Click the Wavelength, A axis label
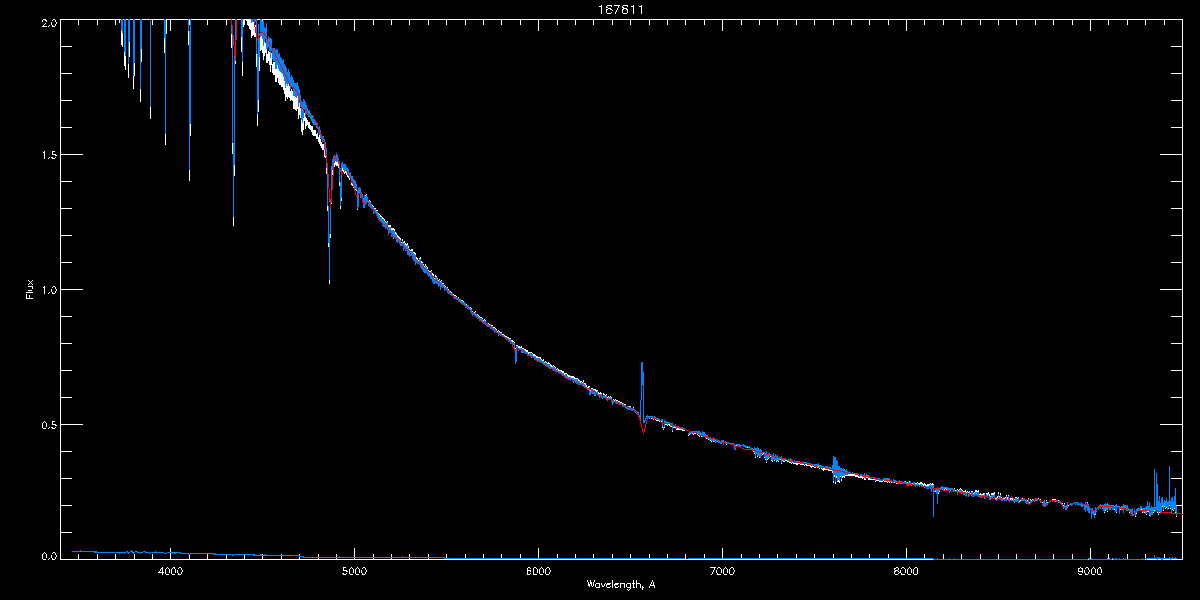Image resolution: width=1200 pixels, height=600 pixels. 620,584
